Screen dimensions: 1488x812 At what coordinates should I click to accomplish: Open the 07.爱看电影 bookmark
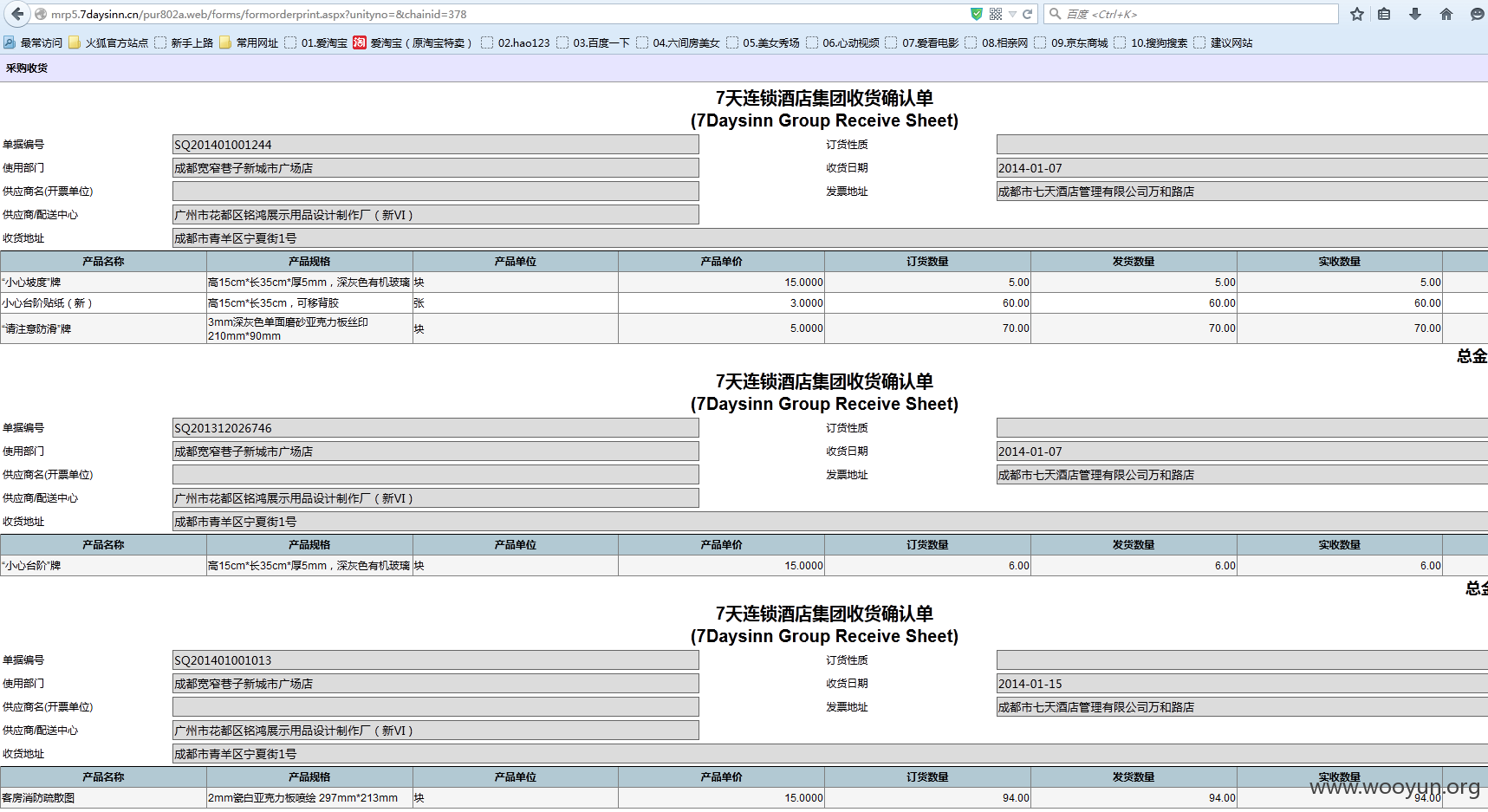[x=923, y=42]
